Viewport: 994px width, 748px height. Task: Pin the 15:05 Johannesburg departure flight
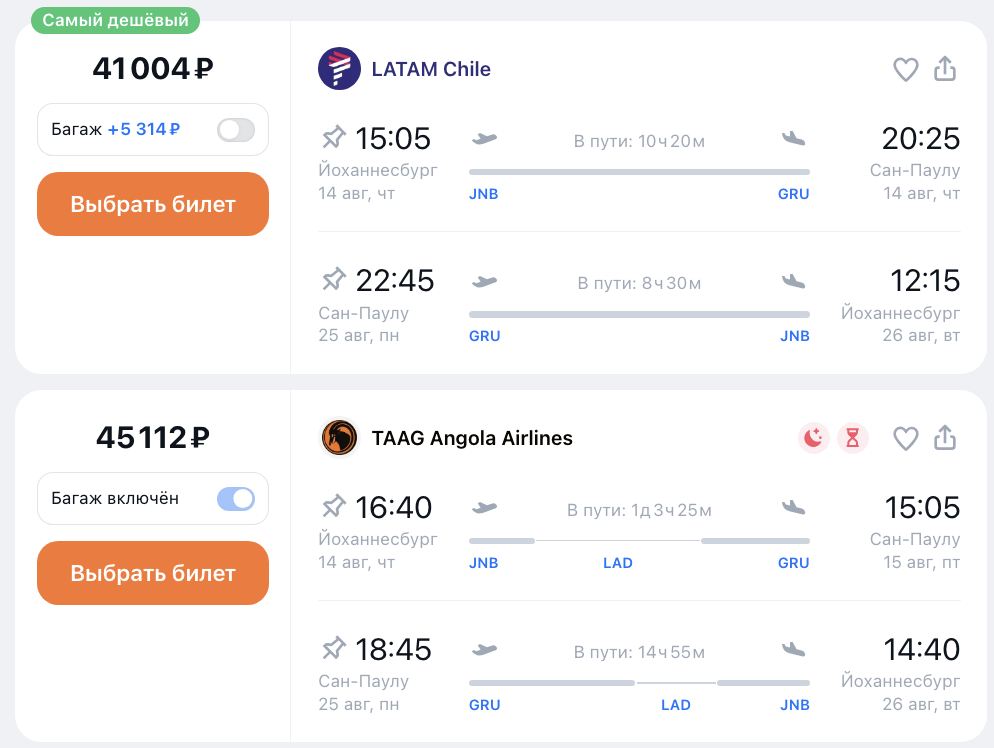[x=333, y=137]
